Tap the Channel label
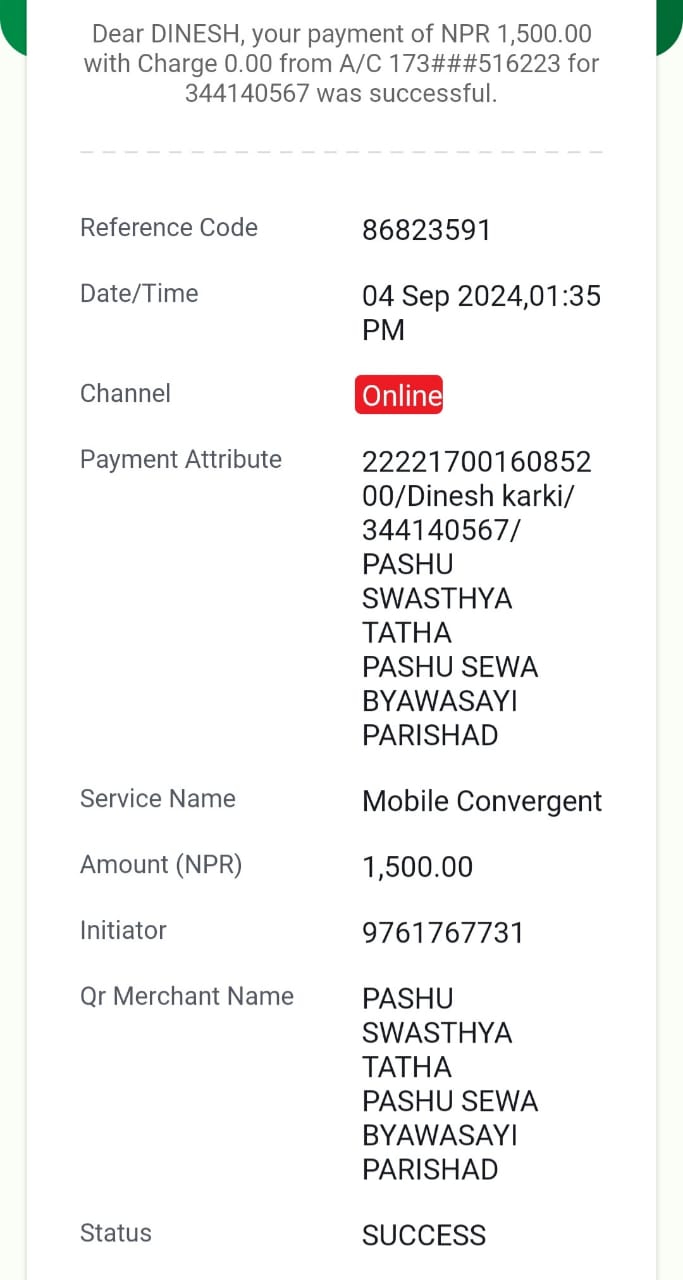683x1280 pixels. click(125, 393)
